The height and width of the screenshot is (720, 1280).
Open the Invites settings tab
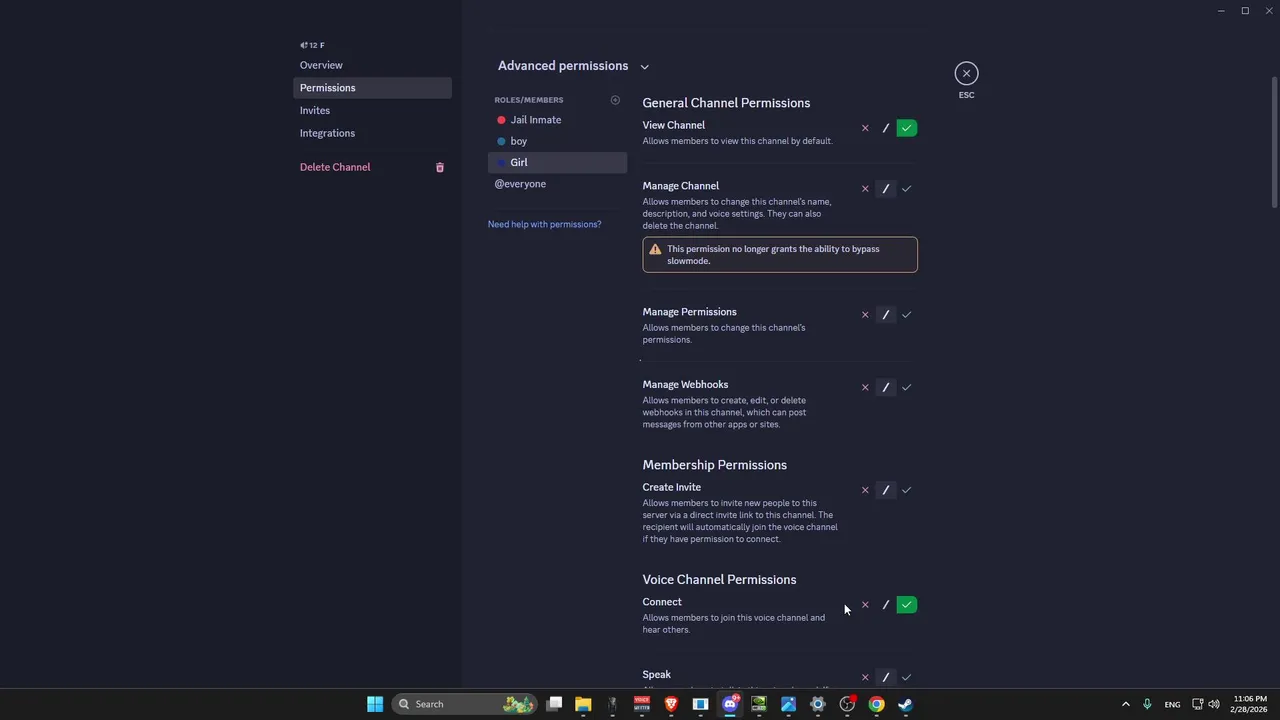tap(372, 111)
